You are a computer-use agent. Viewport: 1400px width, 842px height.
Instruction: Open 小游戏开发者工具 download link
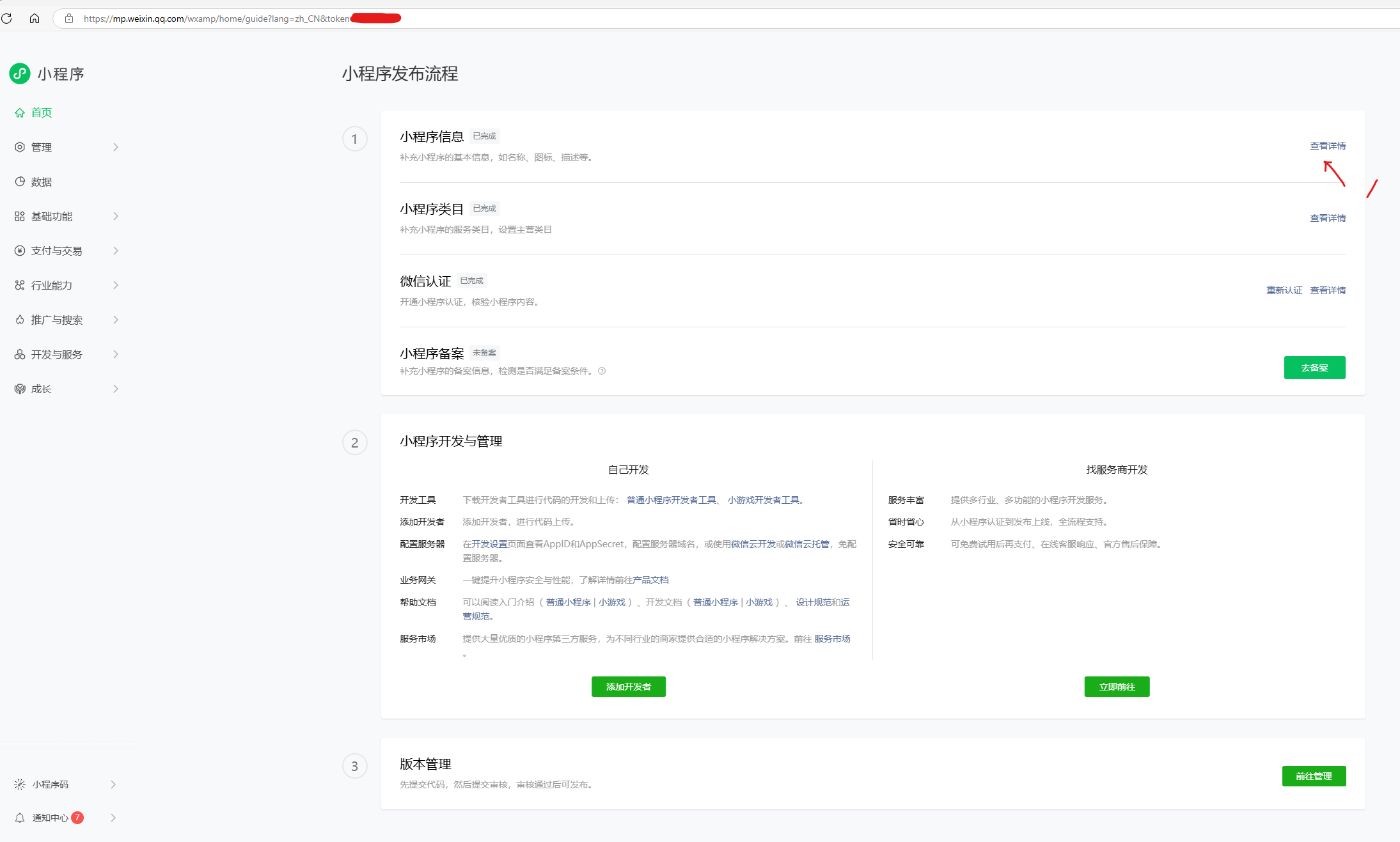coord(764,500)
